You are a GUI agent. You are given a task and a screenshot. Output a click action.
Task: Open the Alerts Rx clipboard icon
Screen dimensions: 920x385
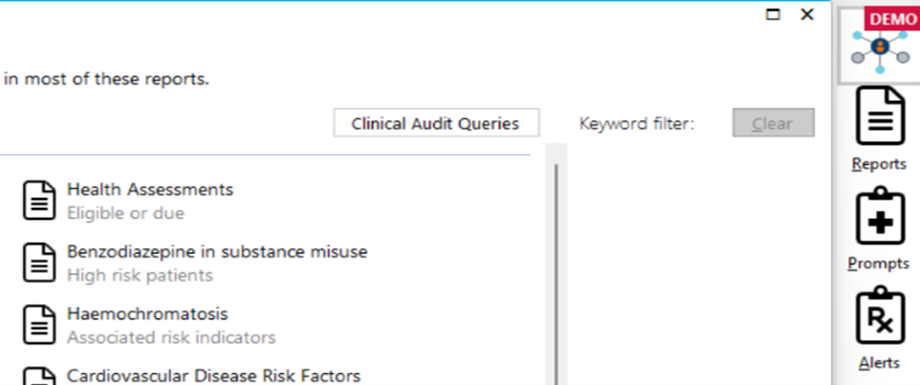(x=879, y=315)
